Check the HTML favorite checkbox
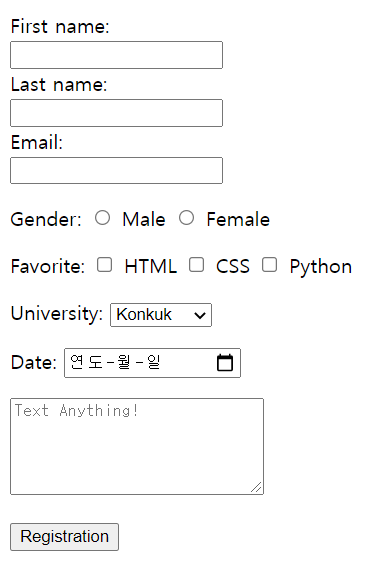365x566 pixels. [x=104, y=265]
